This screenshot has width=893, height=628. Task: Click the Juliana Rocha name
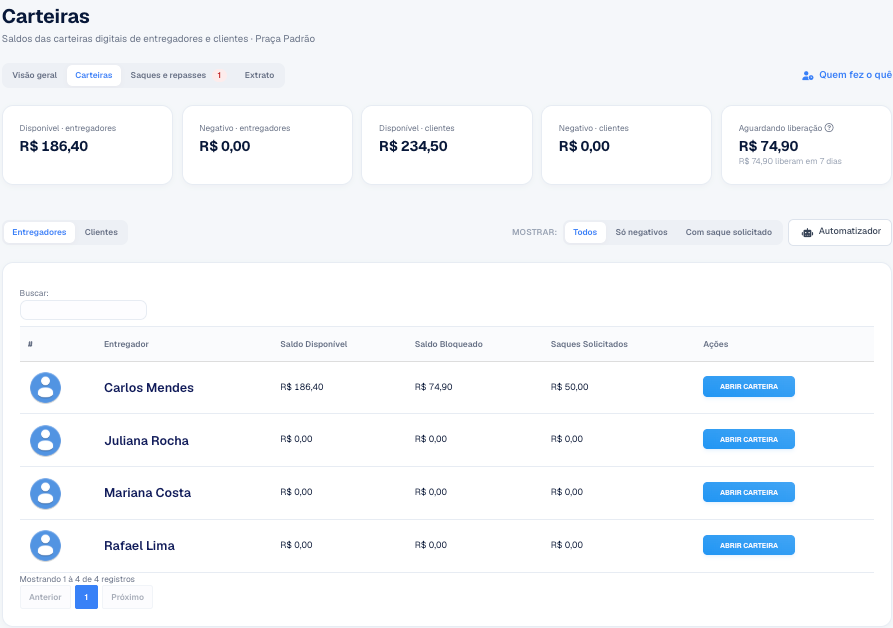pyautogui.click(x=146, y=441)
